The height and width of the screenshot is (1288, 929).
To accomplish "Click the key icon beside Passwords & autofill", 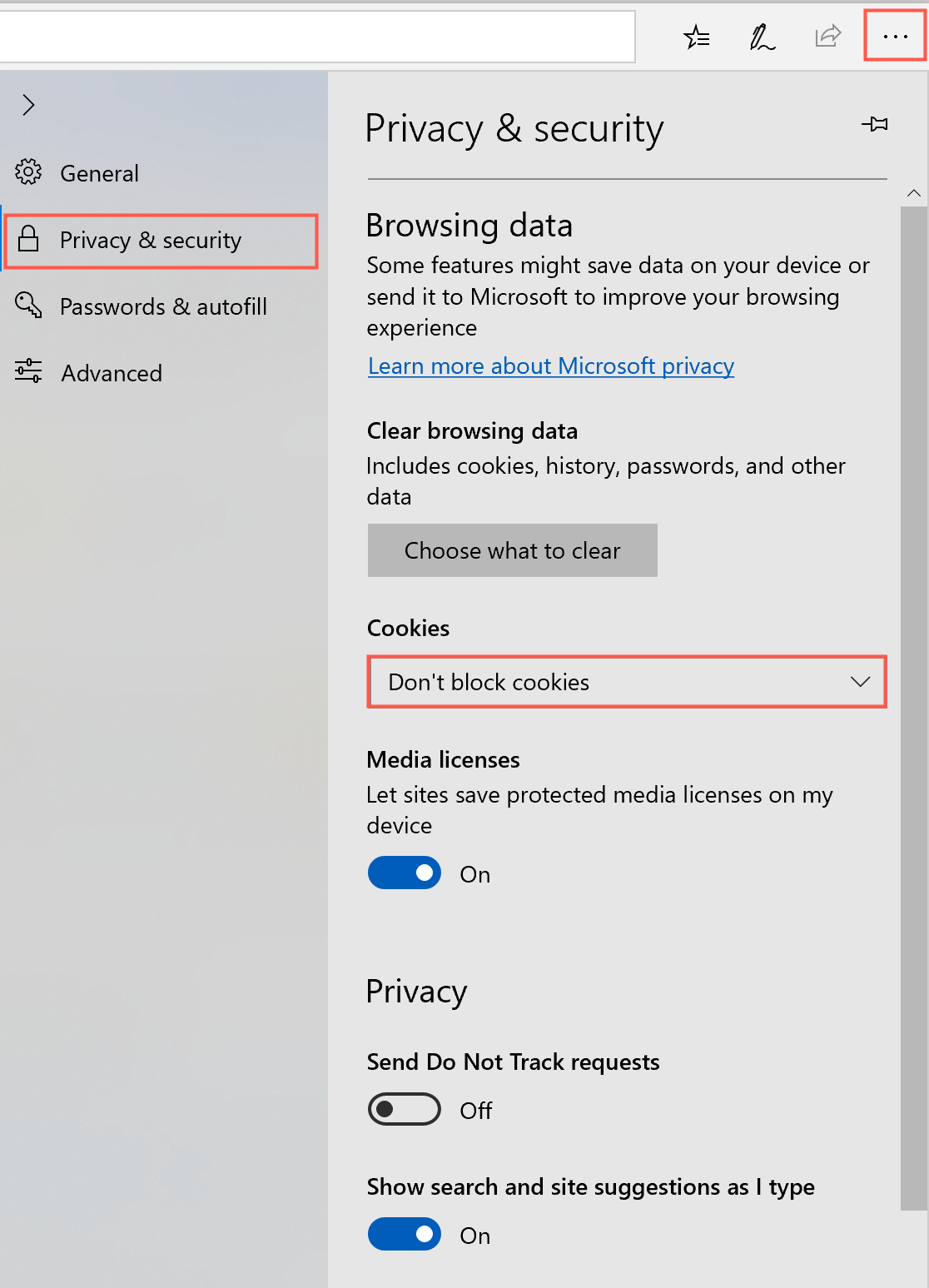I will [x=29, y=306].
